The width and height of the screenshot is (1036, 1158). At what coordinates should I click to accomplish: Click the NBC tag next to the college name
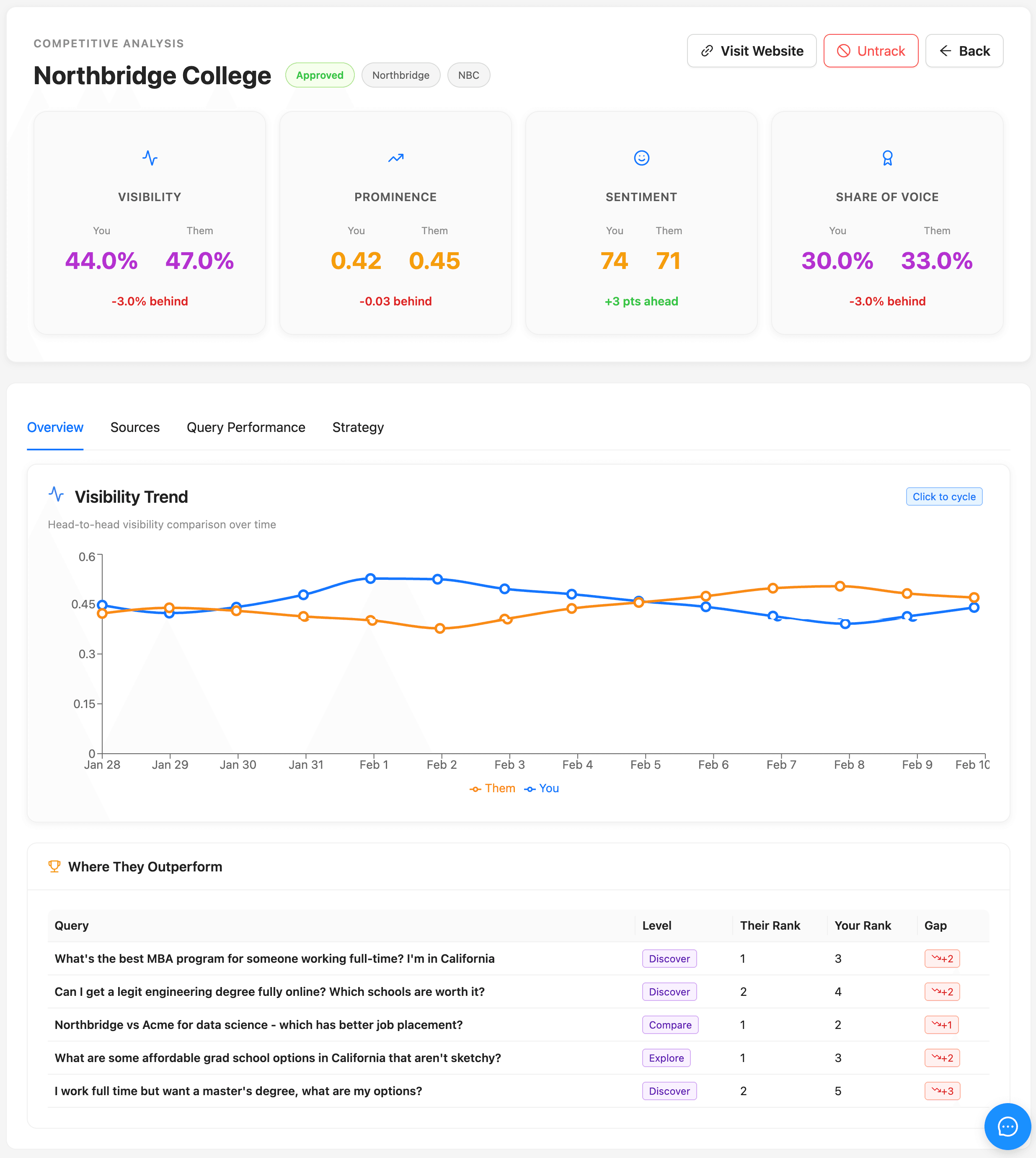pyautogui.click(x=468, y=75)
